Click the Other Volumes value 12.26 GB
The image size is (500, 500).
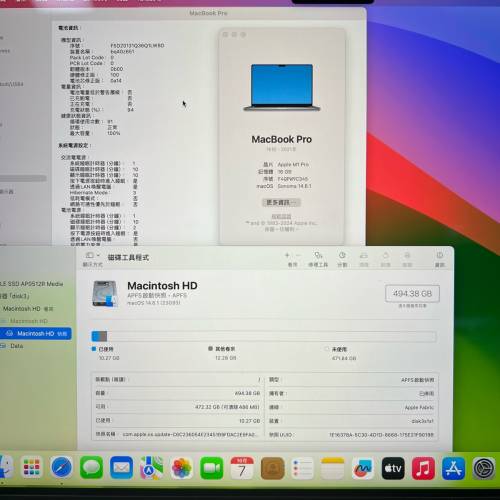(x=226, y=358)
